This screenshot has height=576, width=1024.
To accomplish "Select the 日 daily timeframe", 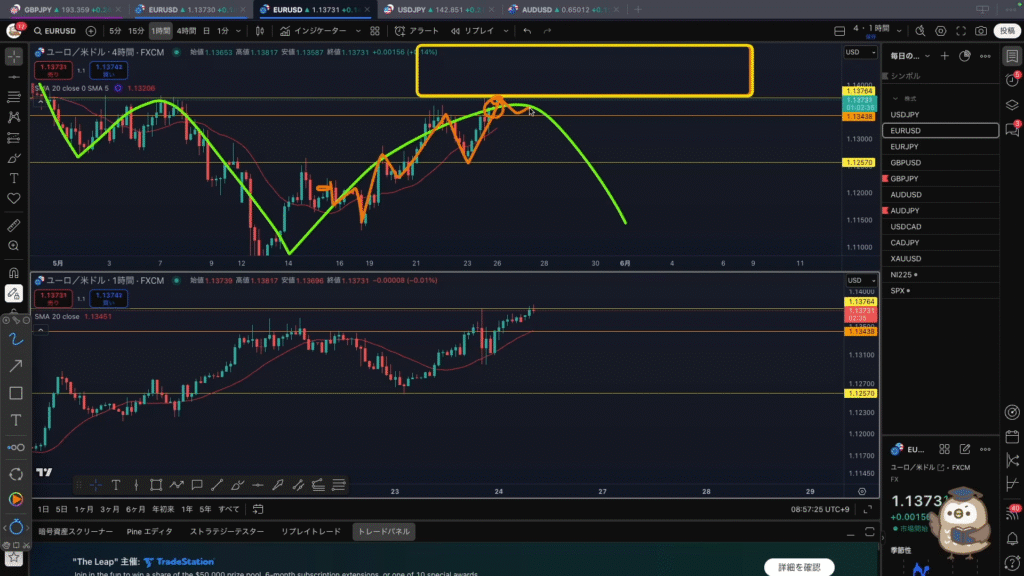I will point(206,31).
